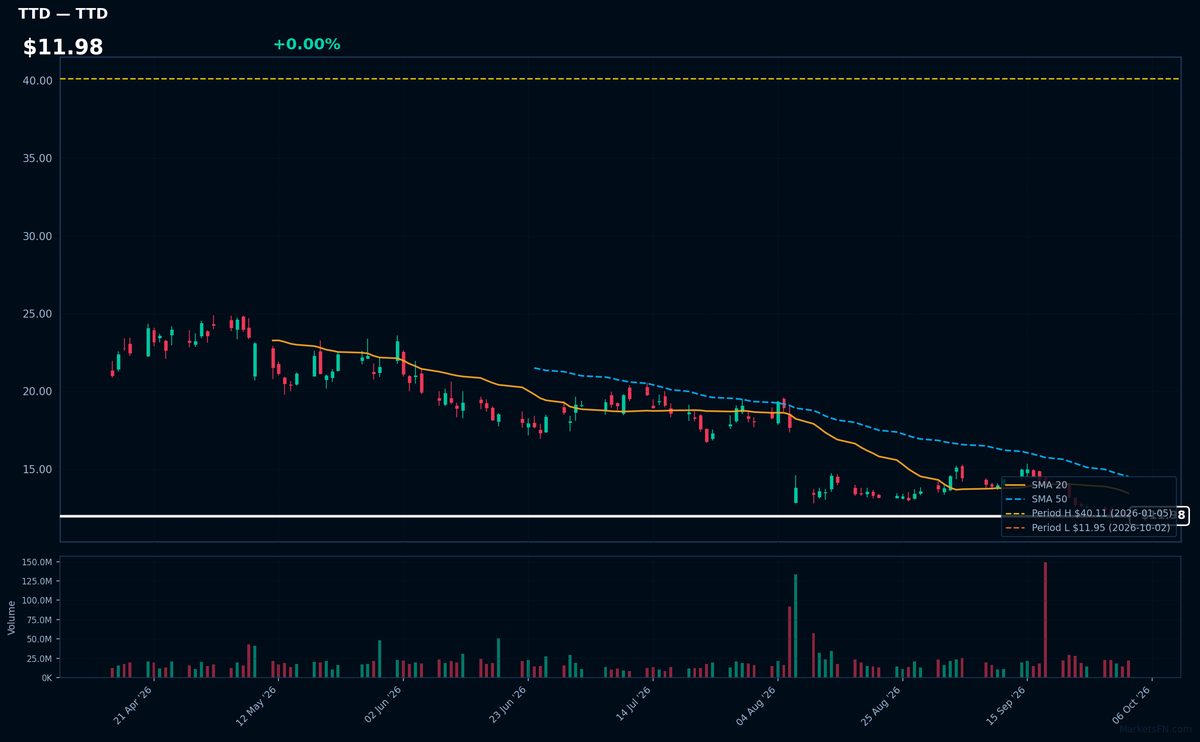Select the $11.98 current price readout
1200x742 pixels.
pos(63,47)
